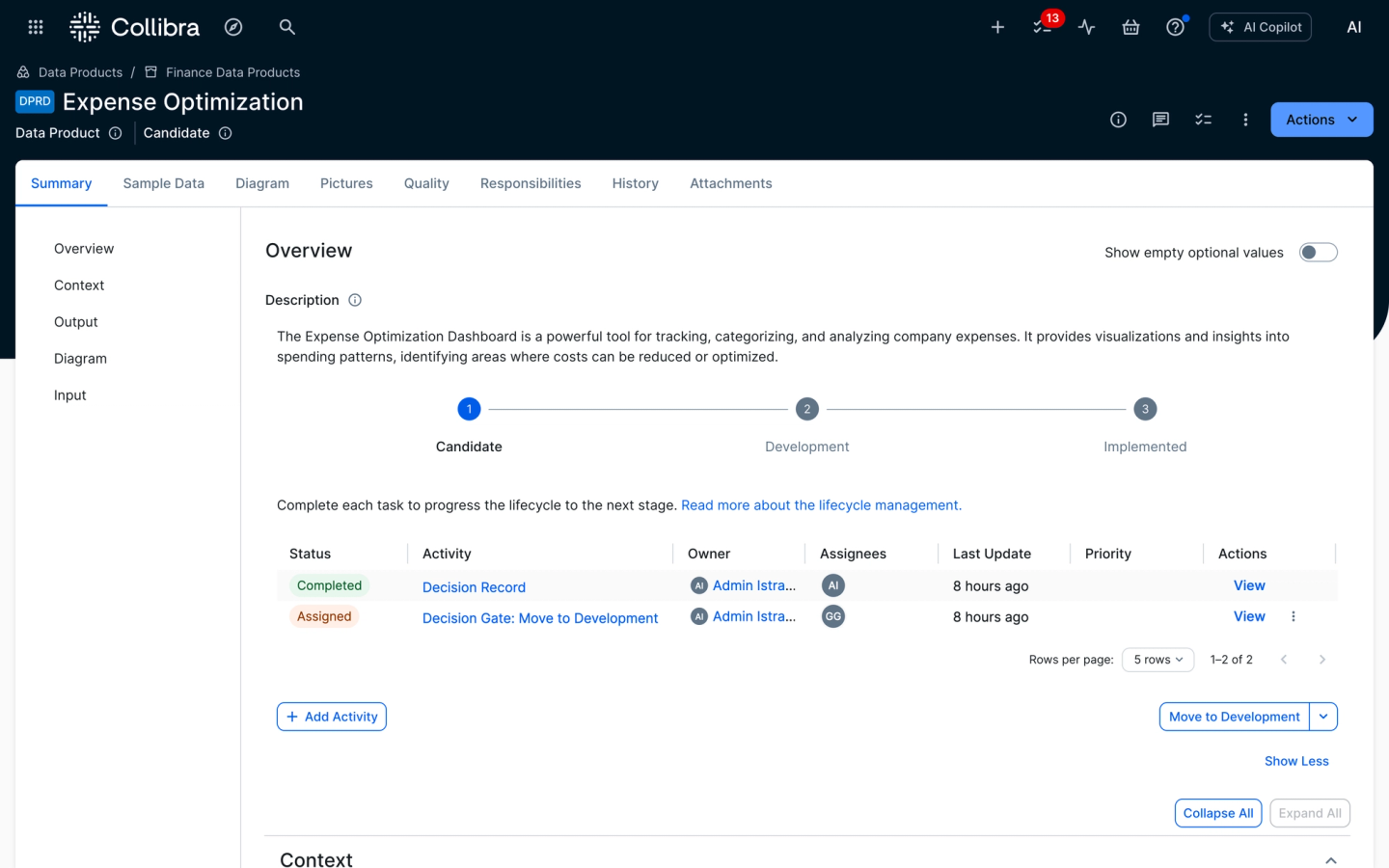This screenshot has width=1389, height=868.
Task: Switch to the Sample Data tab
Action: (x=163, y=183)
